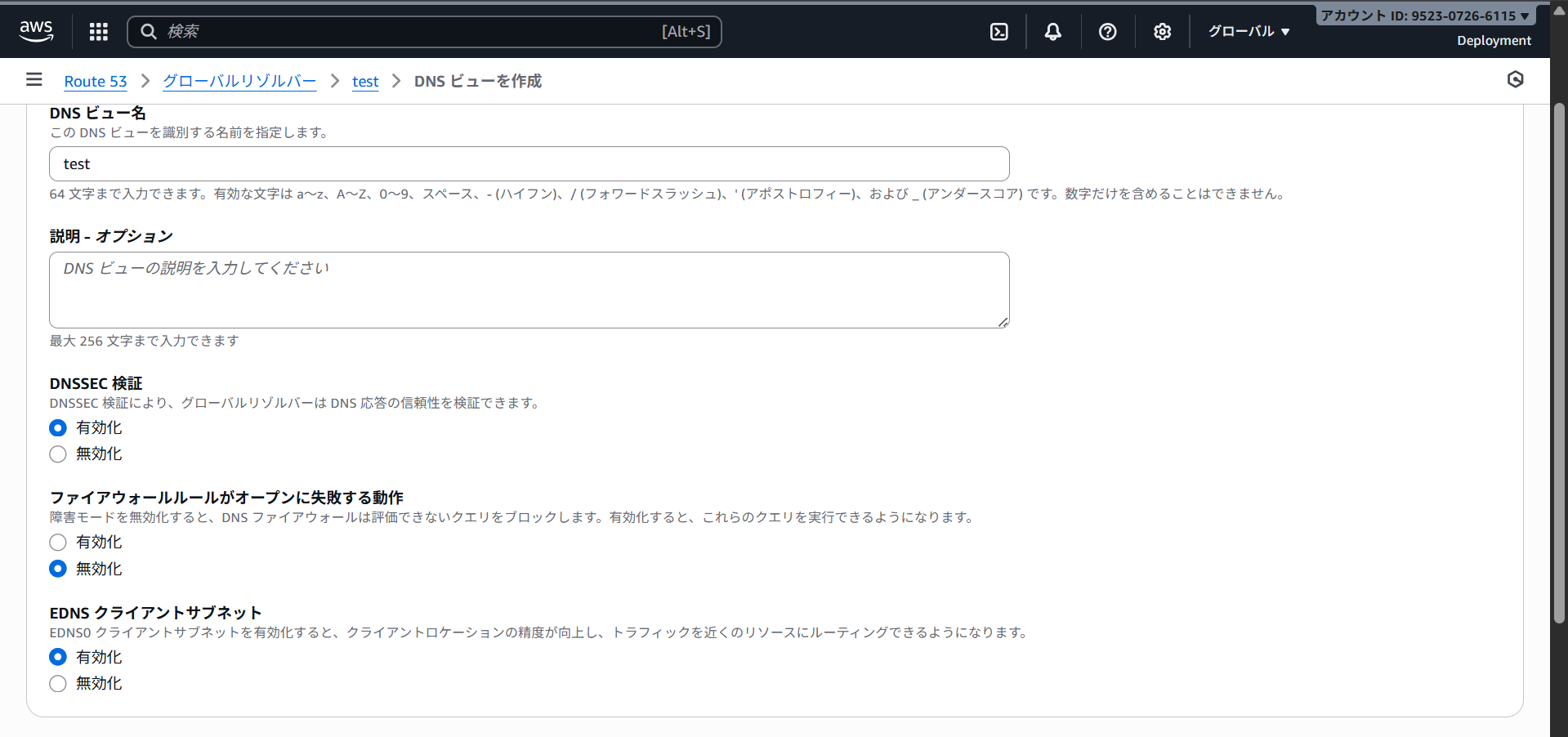The image size is (1568, 737).
Task: Focus the top 検索 search field
Action: (x=424, y=31)
